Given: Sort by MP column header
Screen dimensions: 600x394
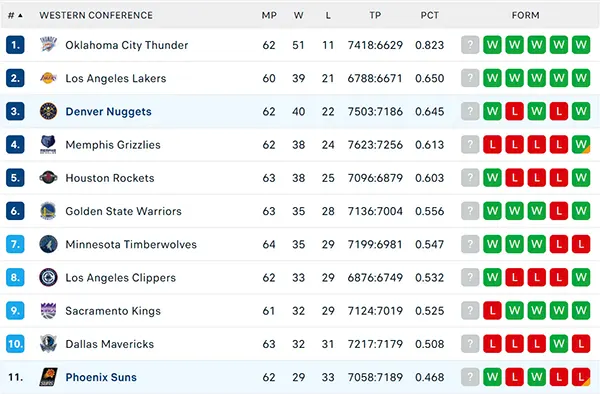Looking at the screenshot, I should 269,15.
